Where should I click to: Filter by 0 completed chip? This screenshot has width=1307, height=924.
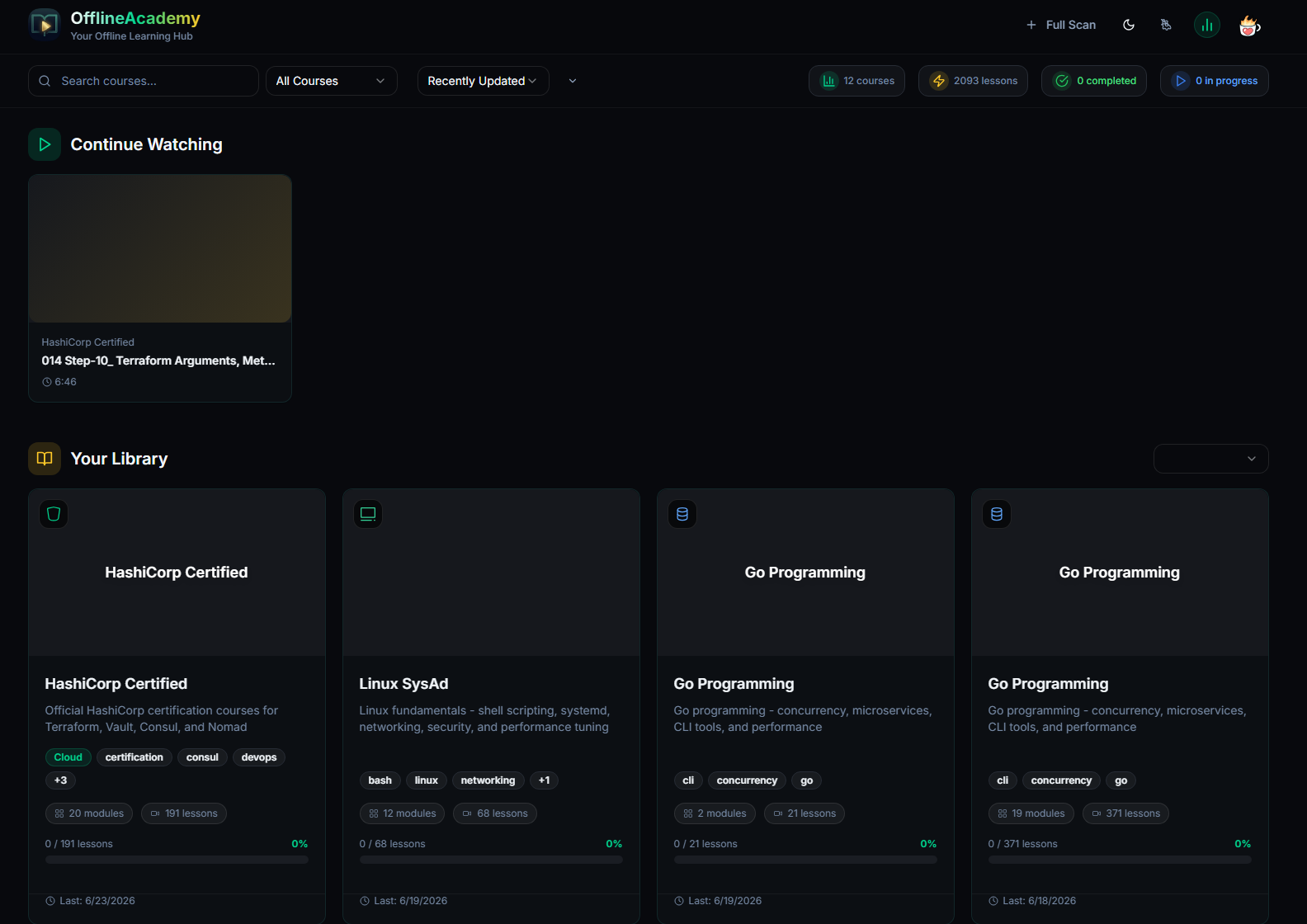(1094, 81)
